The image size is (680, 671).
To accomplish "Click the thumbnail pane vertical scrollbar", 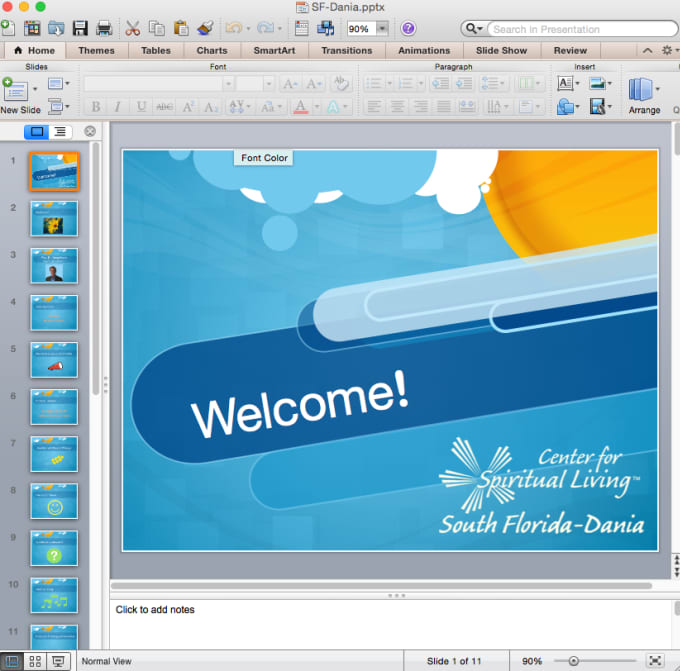I will pos(96,269).
